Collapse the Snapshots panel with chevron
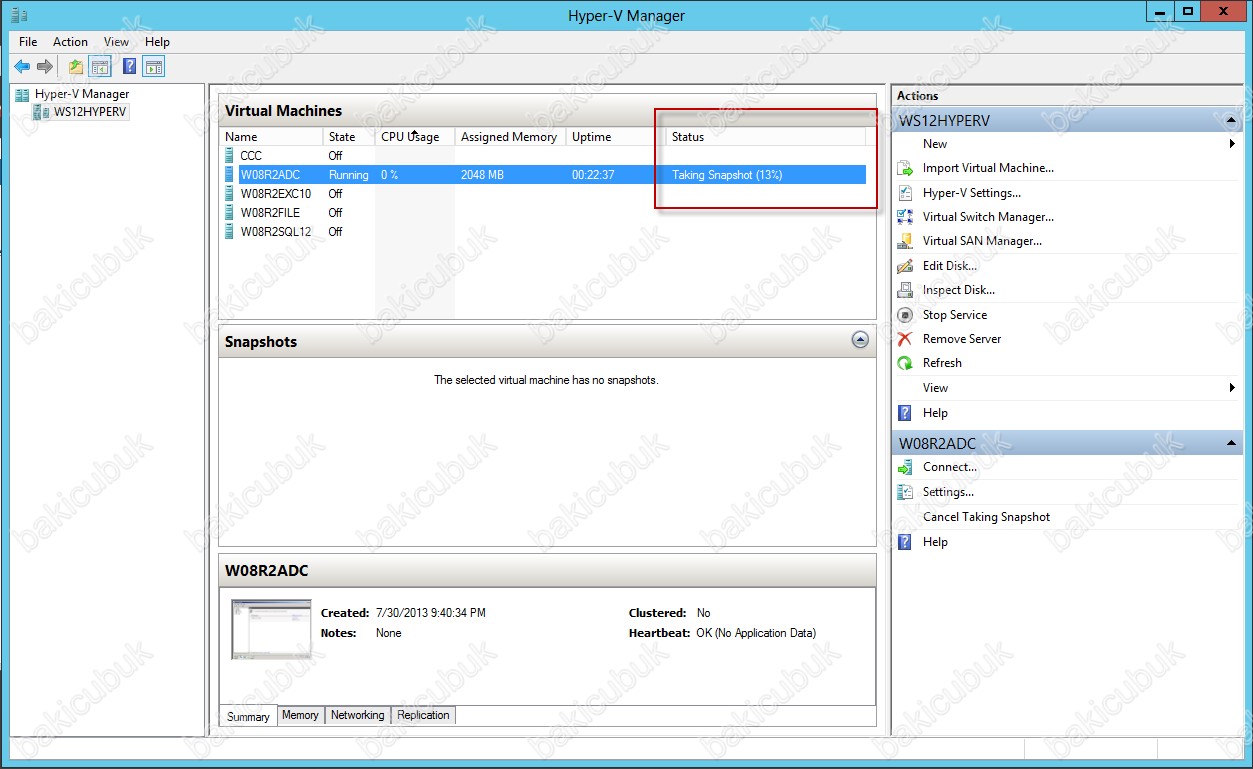The image size is (1253, 769). tap(860, 340)
